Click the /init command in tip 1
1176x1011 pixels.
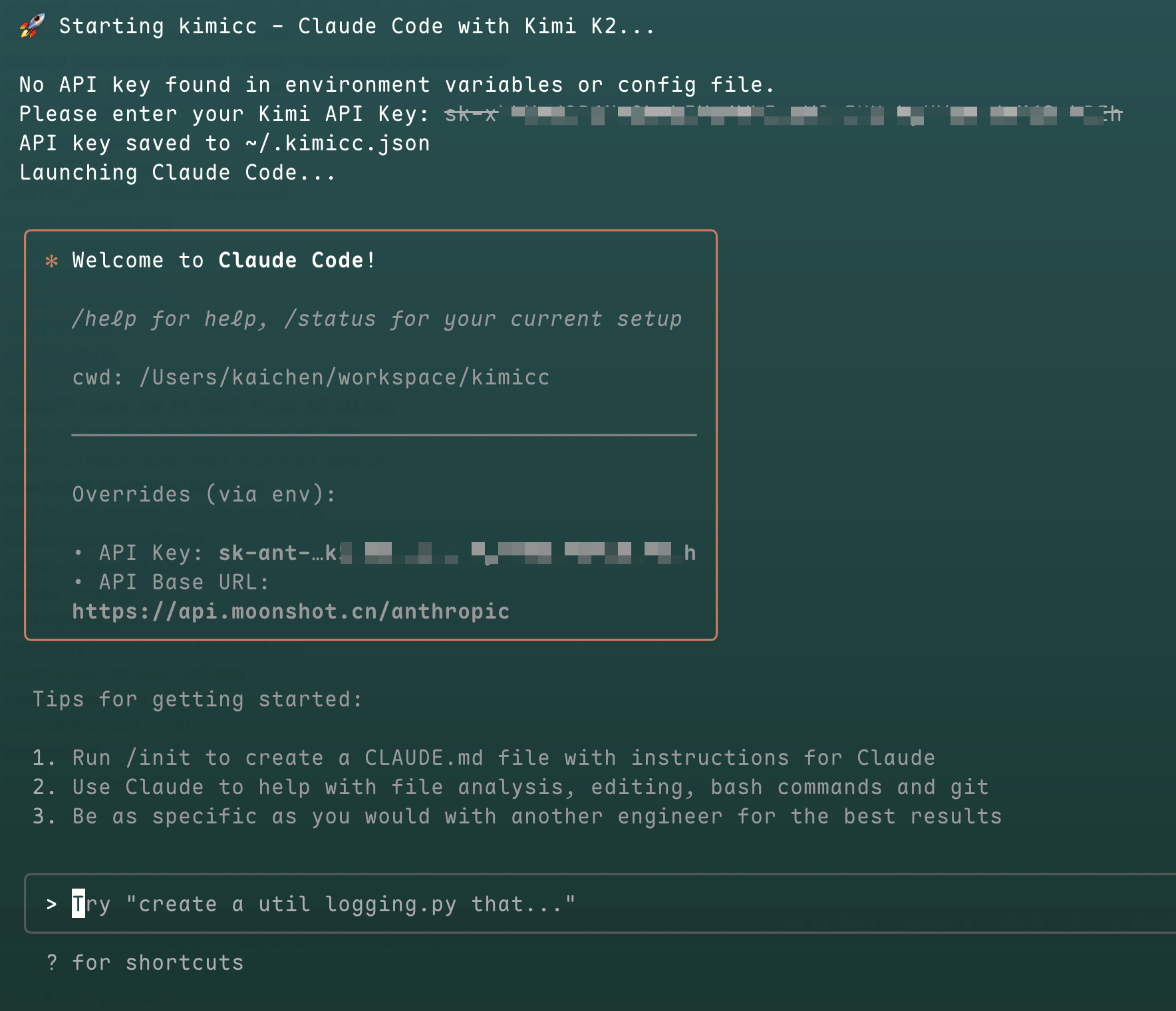click(x=158, y=758)
